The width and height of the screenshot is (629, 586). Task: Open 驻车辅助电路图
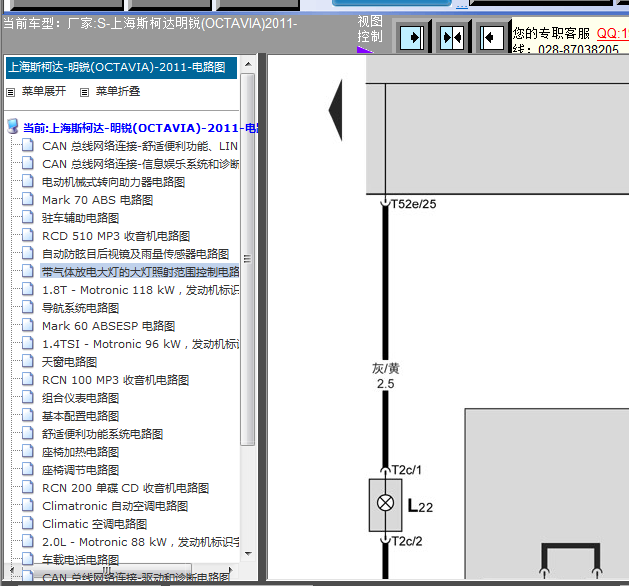81,218
